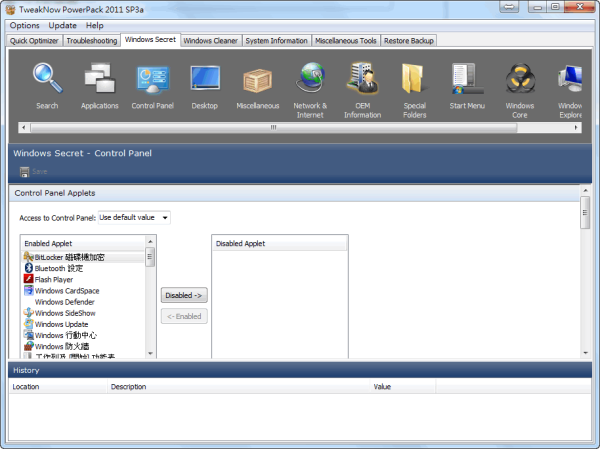The width and height of the screenshot is (600, 449).
Task: Select the Control Panel category icon
Action: click(153, 78)
